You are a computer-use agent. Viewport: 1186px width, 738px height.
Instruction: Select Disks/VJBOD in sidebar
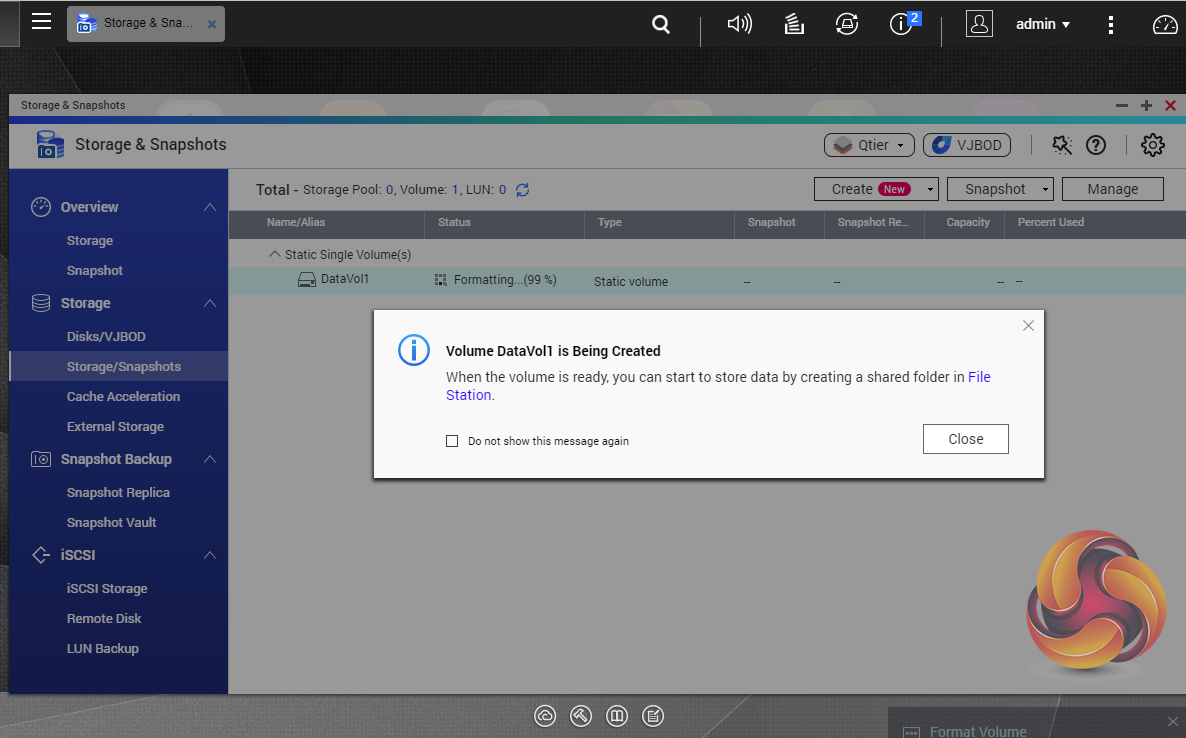[x=106, y=337]
